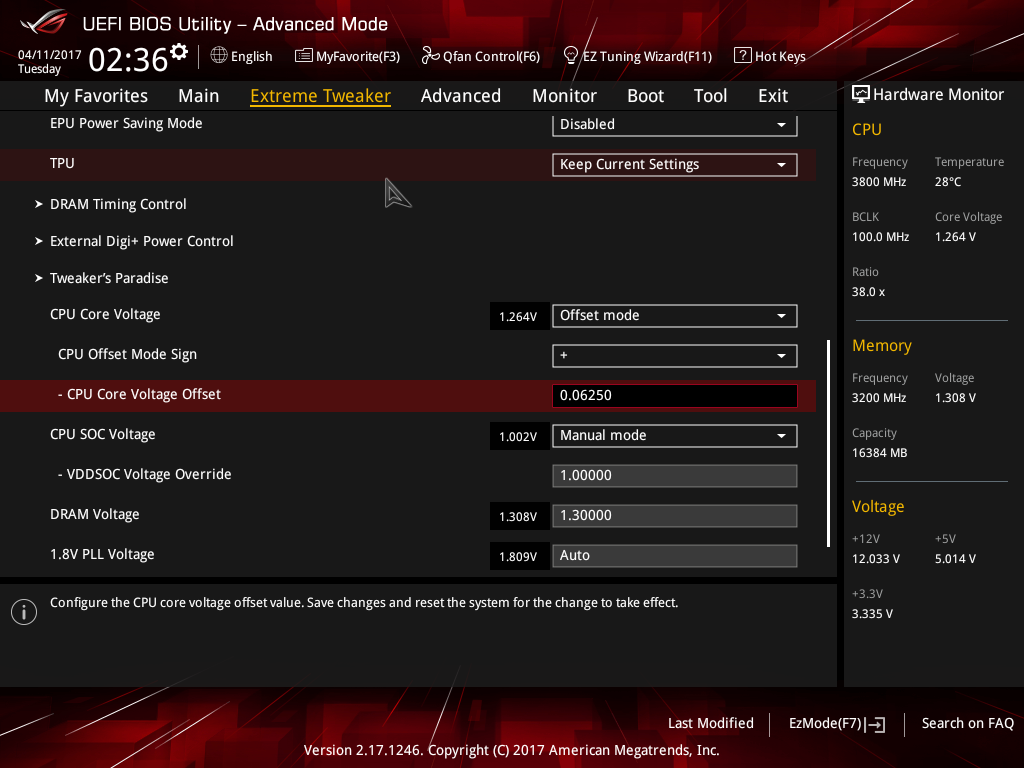Click the 1.002V SOC voltage readout
1024x768 pixels.
click(x=519, y=436)
